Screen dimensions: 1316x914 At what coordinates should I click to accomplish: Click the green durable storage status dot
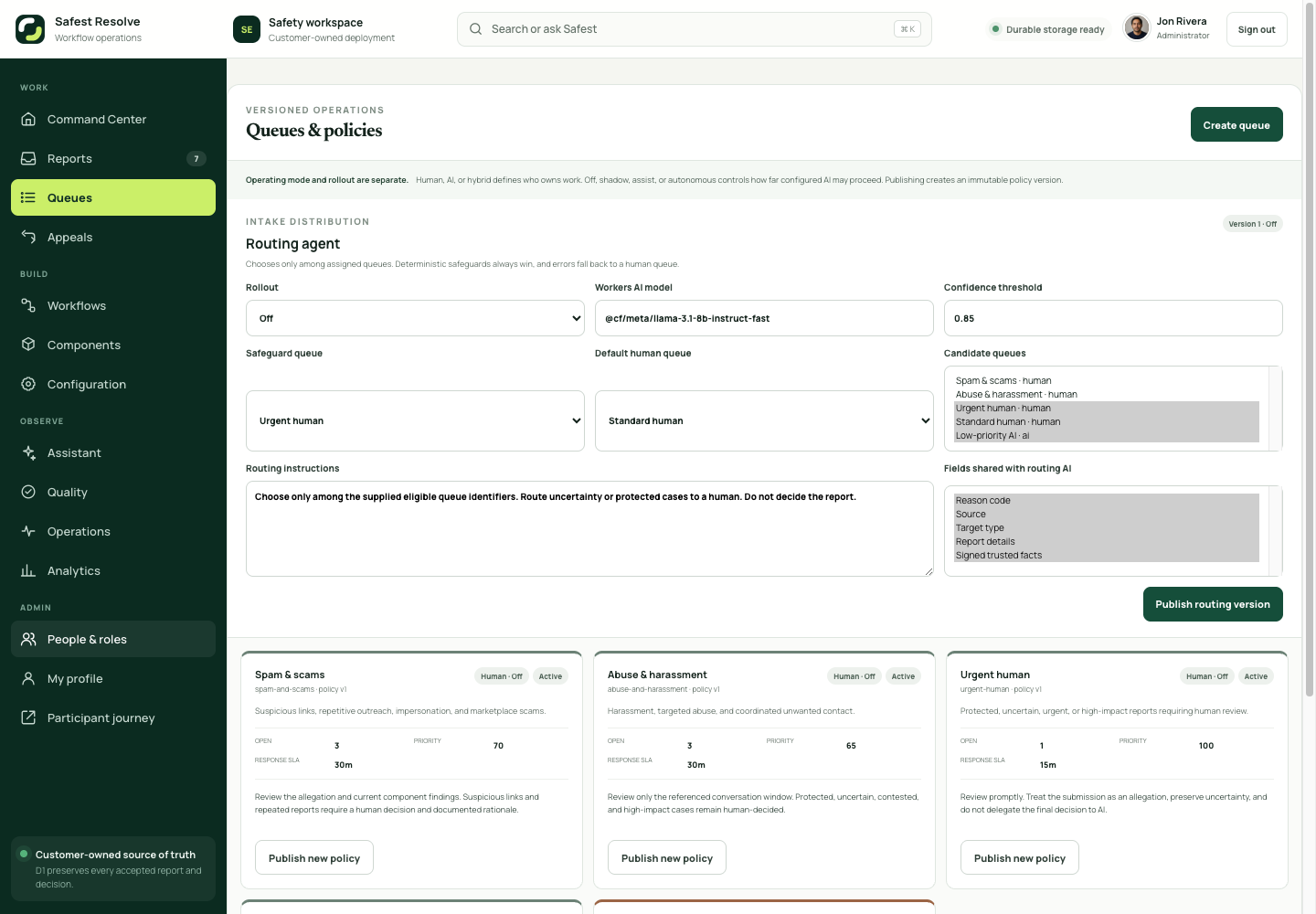995,29
